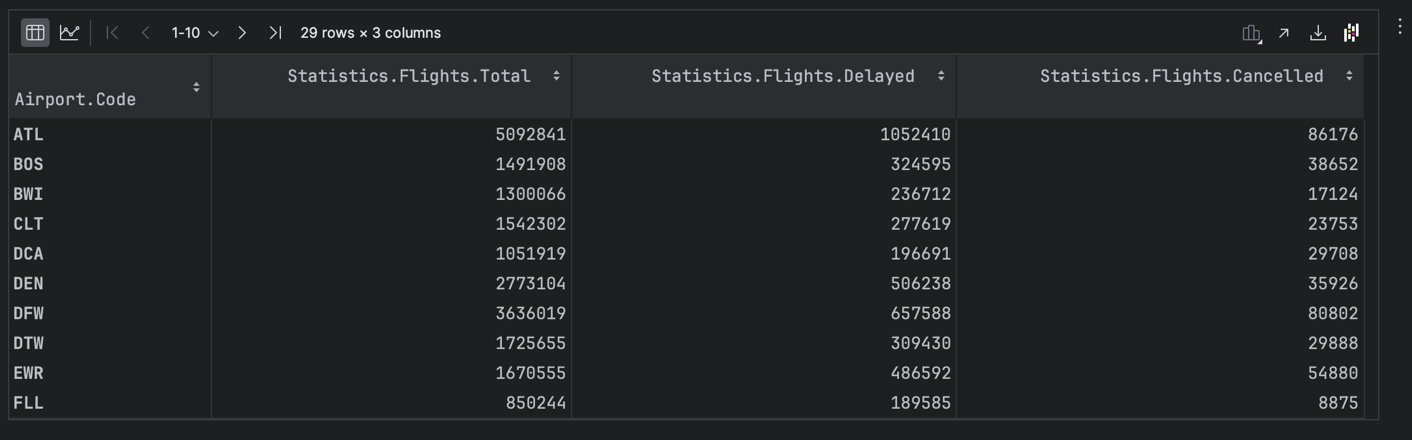This screenshot has height=440, width=1412.
Task: Select the ATL row index
Action: (x=29, y=134)
